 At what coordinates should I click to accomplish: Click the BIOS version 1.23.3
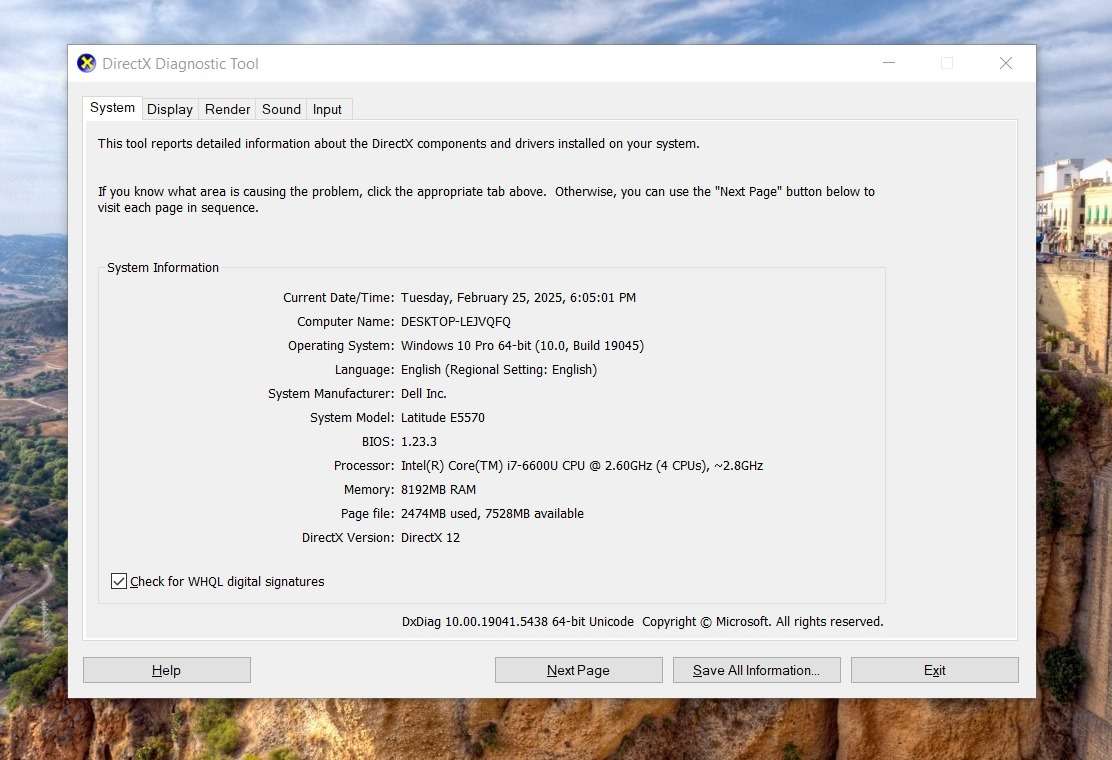(418, 442)
